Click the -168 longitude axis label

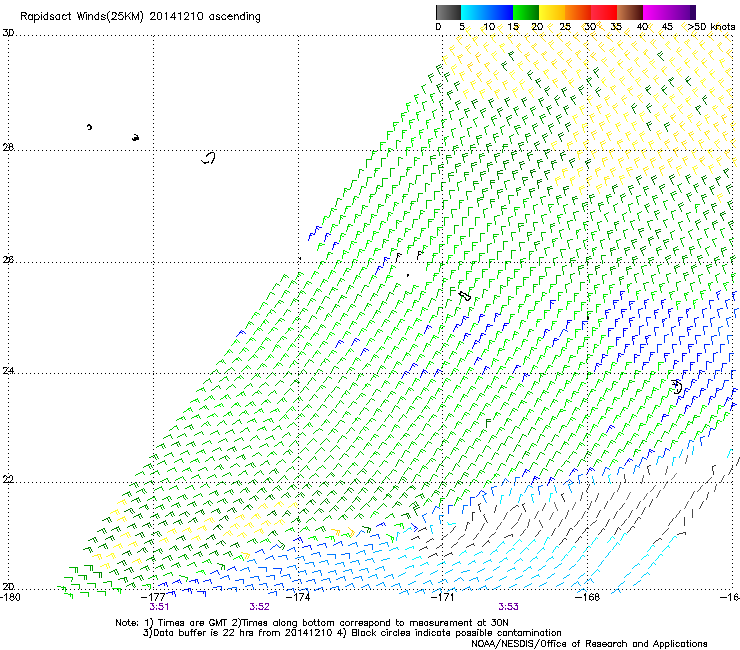pos(588,597)
